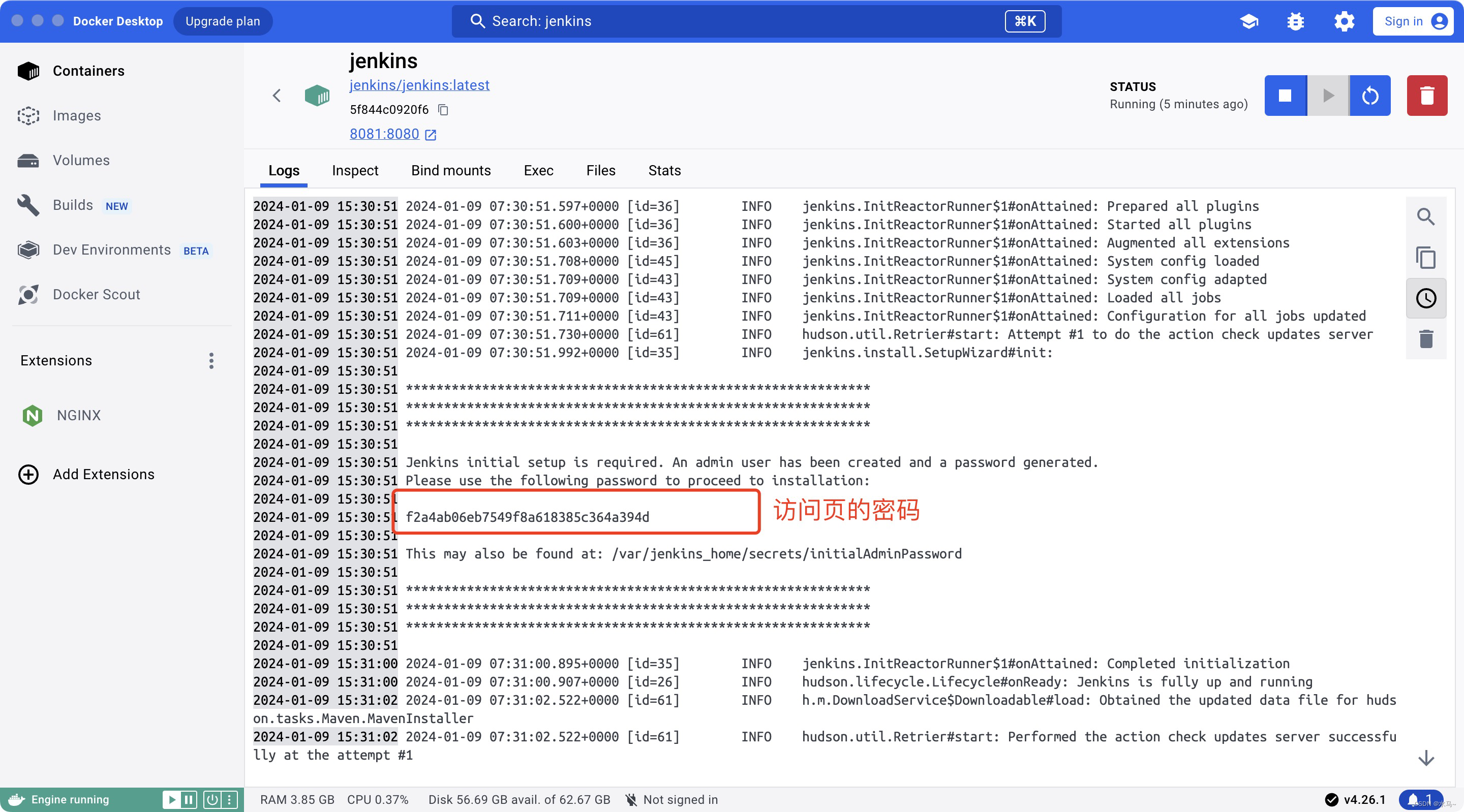Copy logs to clipboard
1464x812 pixels.
point(1425,258)
